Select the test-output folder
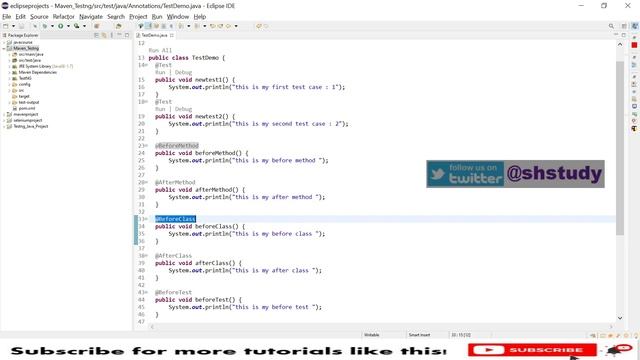The image size is (640, 360). tap(29, 102)
